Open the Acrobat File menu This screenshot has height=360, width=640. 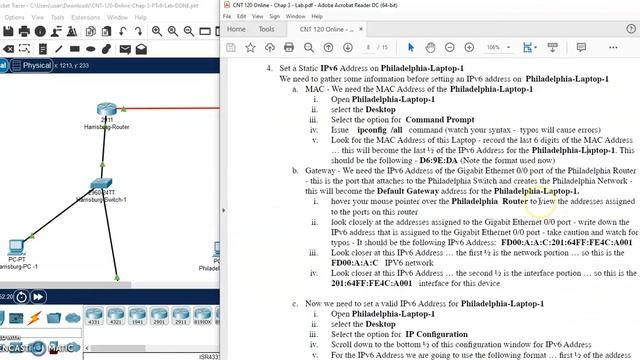[x=227, y=16]
